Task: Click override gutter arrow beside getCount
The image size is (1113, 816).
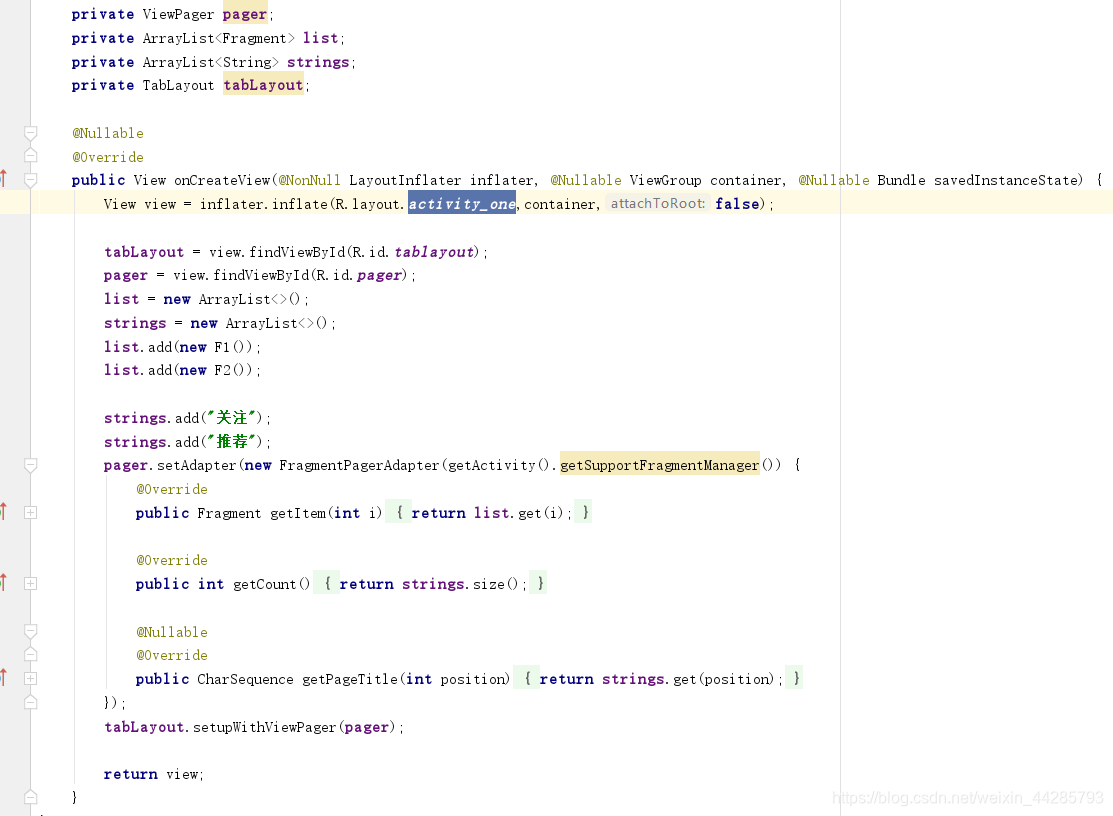Action: click(4, 582)
